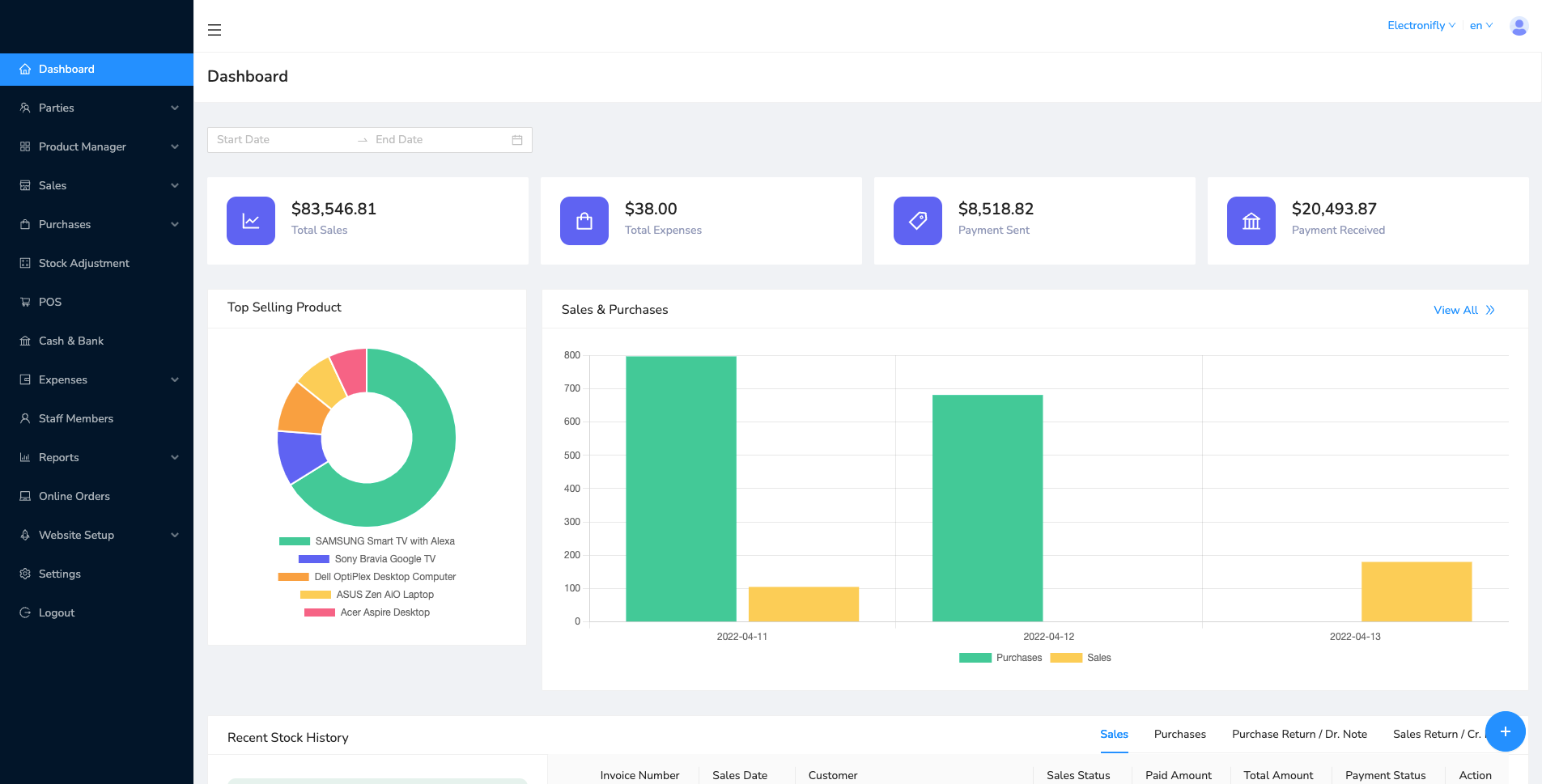Click the blue plus floating button
1542x784 pixels.
coord(1506,731)
